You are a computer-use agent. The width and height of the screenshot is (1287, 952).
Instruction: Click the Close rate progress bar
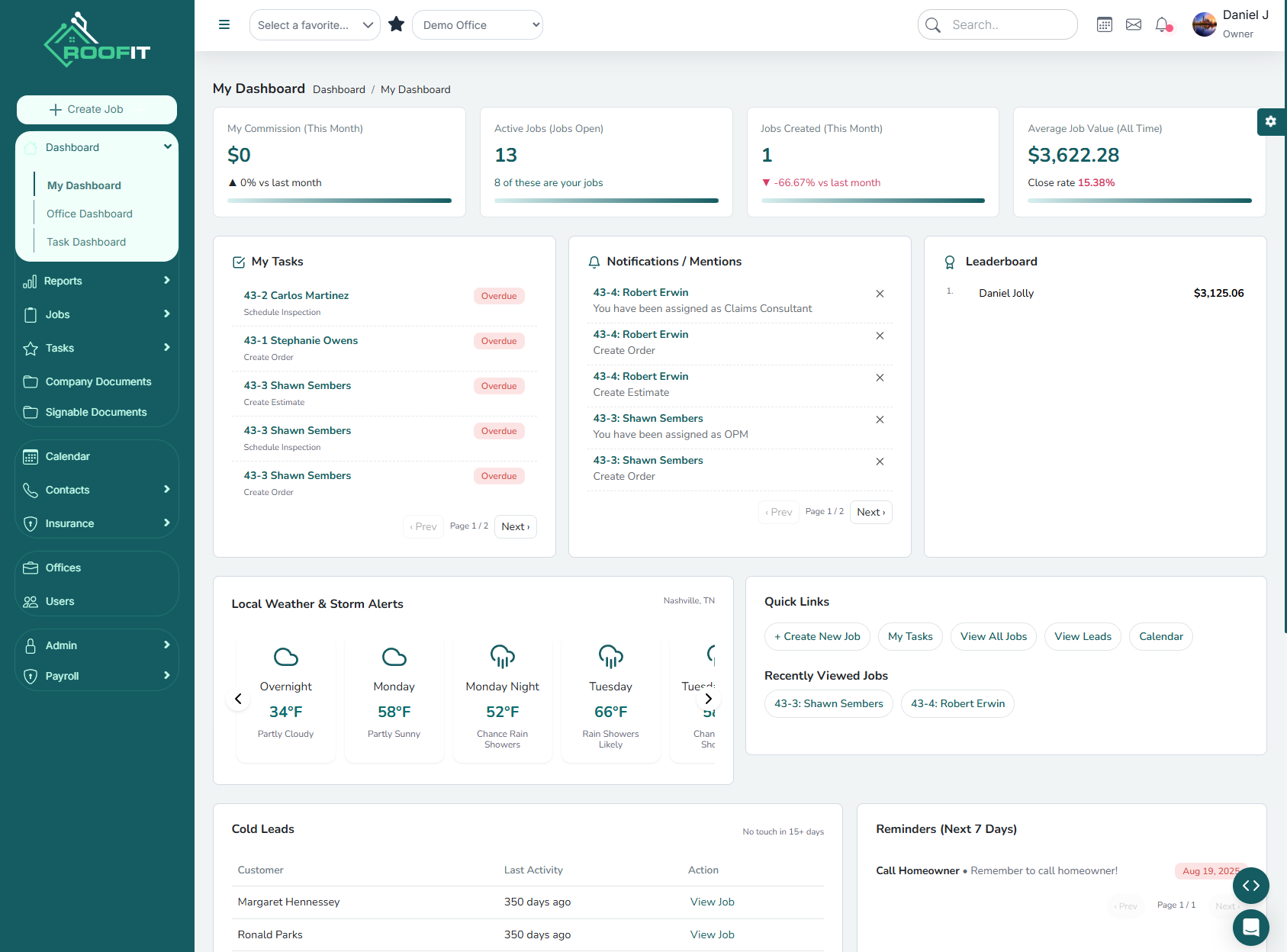[1139, 201]
